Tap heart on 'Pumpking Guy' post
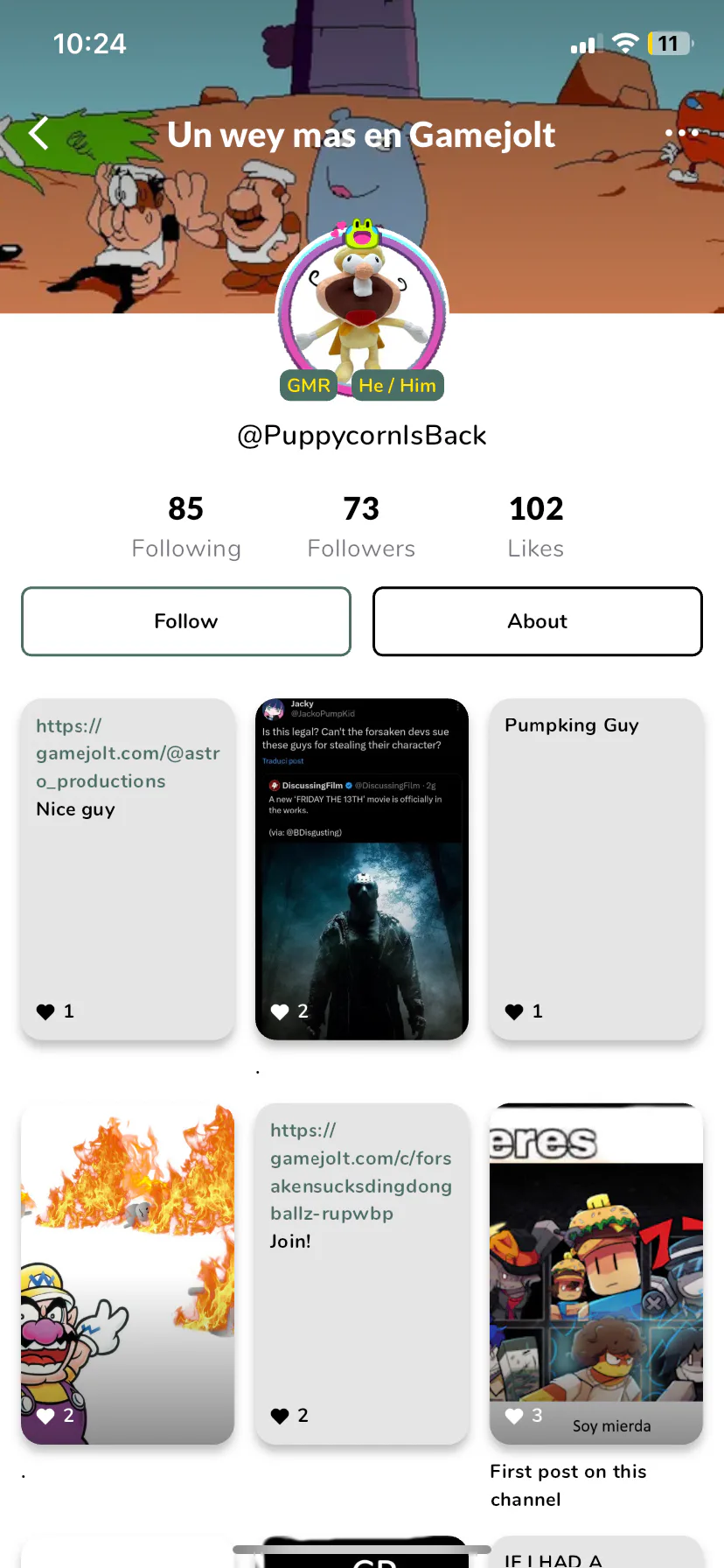The width and height of the screenshot is (724, 1568). tap(514, 1011)
